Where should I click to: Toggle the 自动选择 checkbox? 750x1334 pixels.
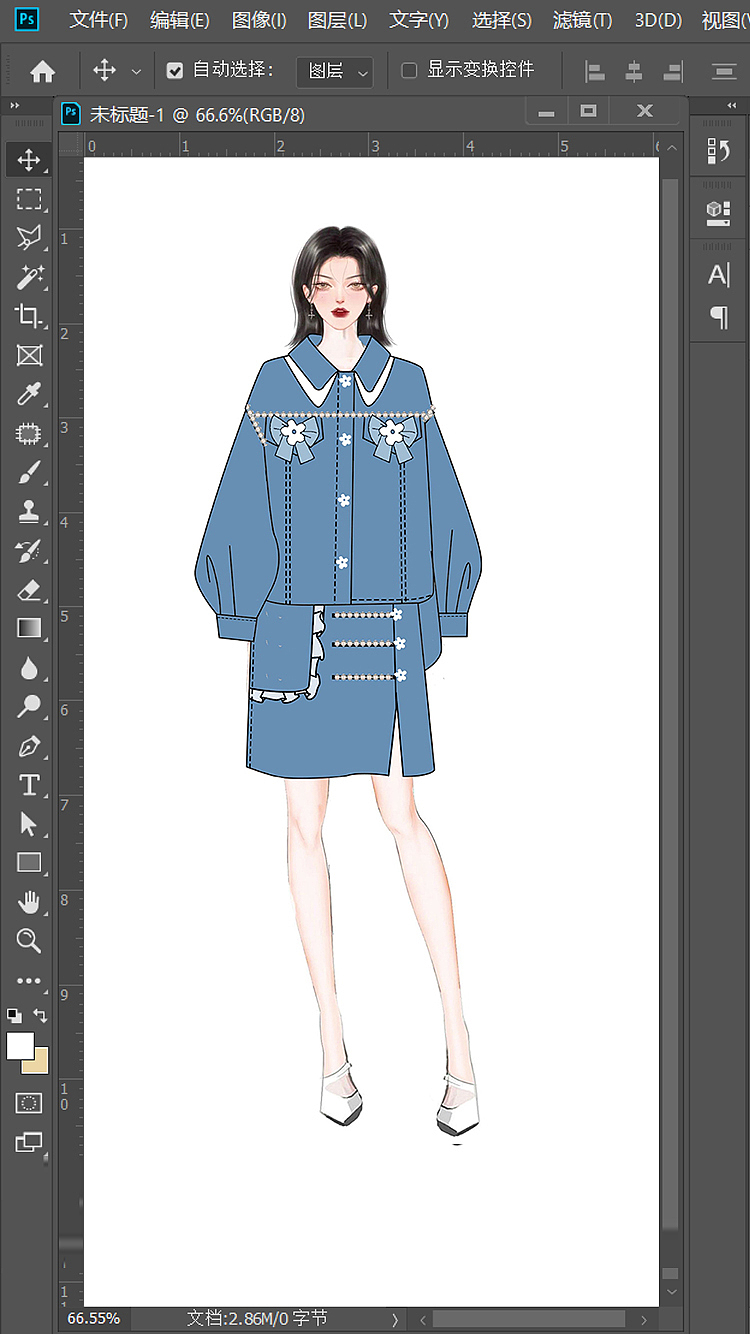point(175,70)
